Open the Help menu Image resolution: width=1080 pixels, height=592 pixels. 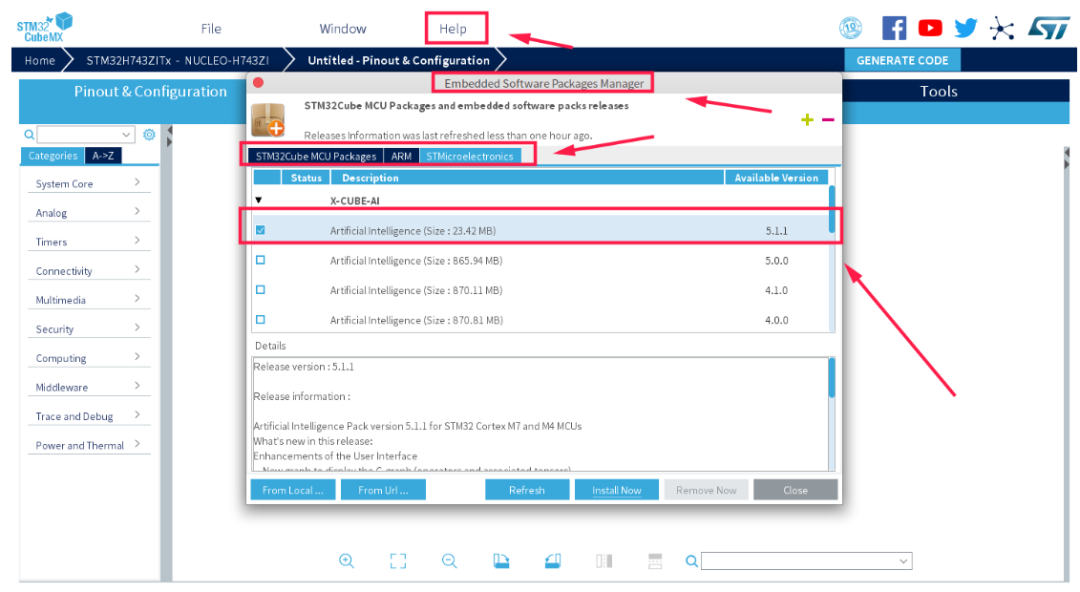(453, 28)
